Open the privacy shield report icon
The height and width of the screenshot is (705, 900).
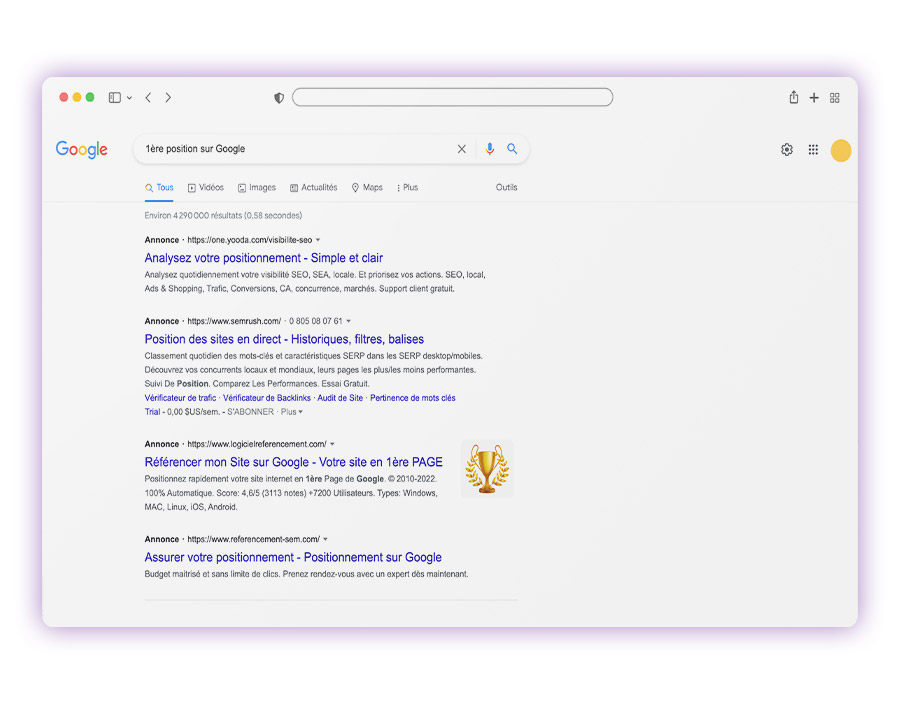279,98
